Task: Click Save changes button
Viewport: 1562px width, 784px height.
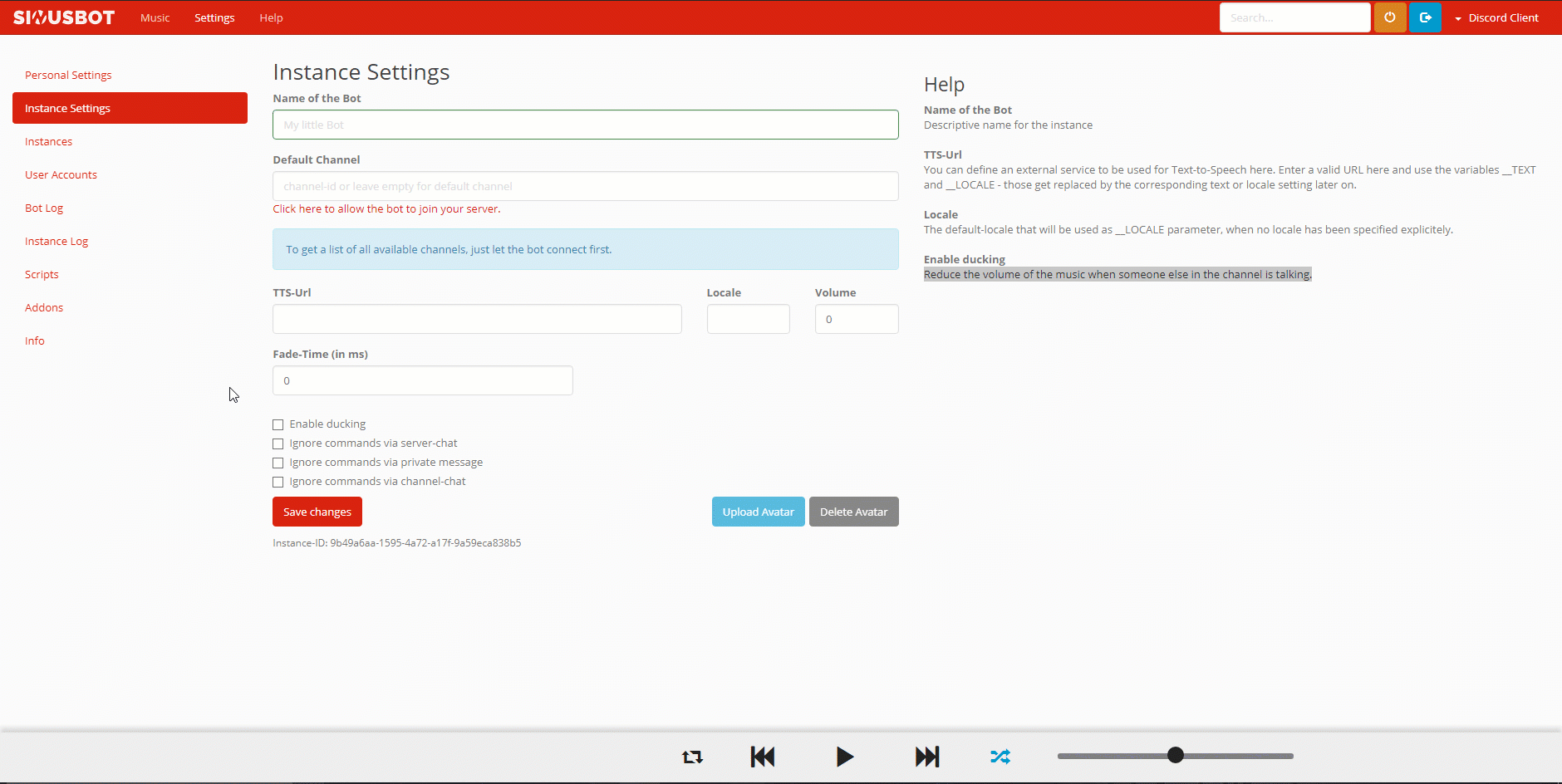Action: coord(317,512)
